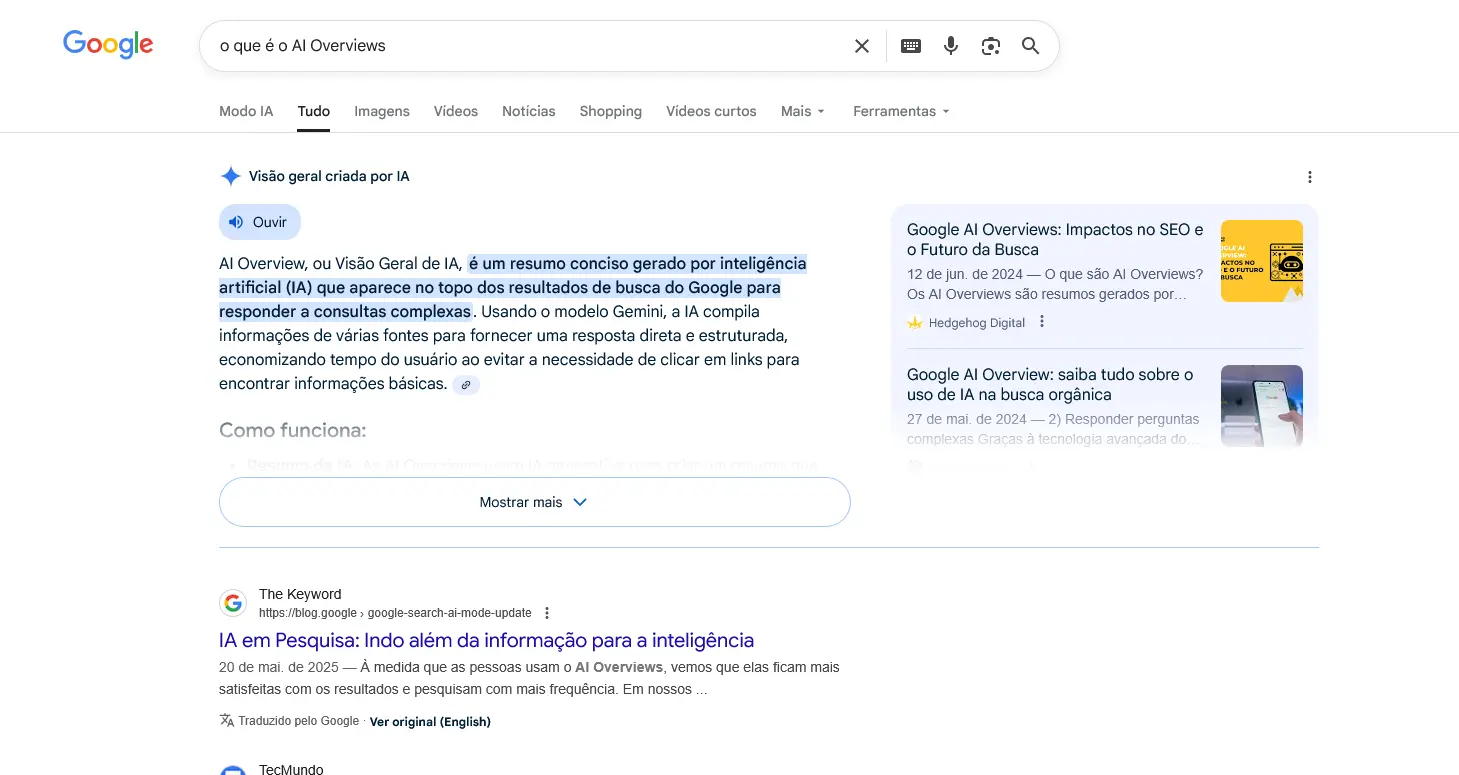Viewport: 1459px width, 775px height.
Task: Clear the search box with X icon
Action: (x=861, y=46)
